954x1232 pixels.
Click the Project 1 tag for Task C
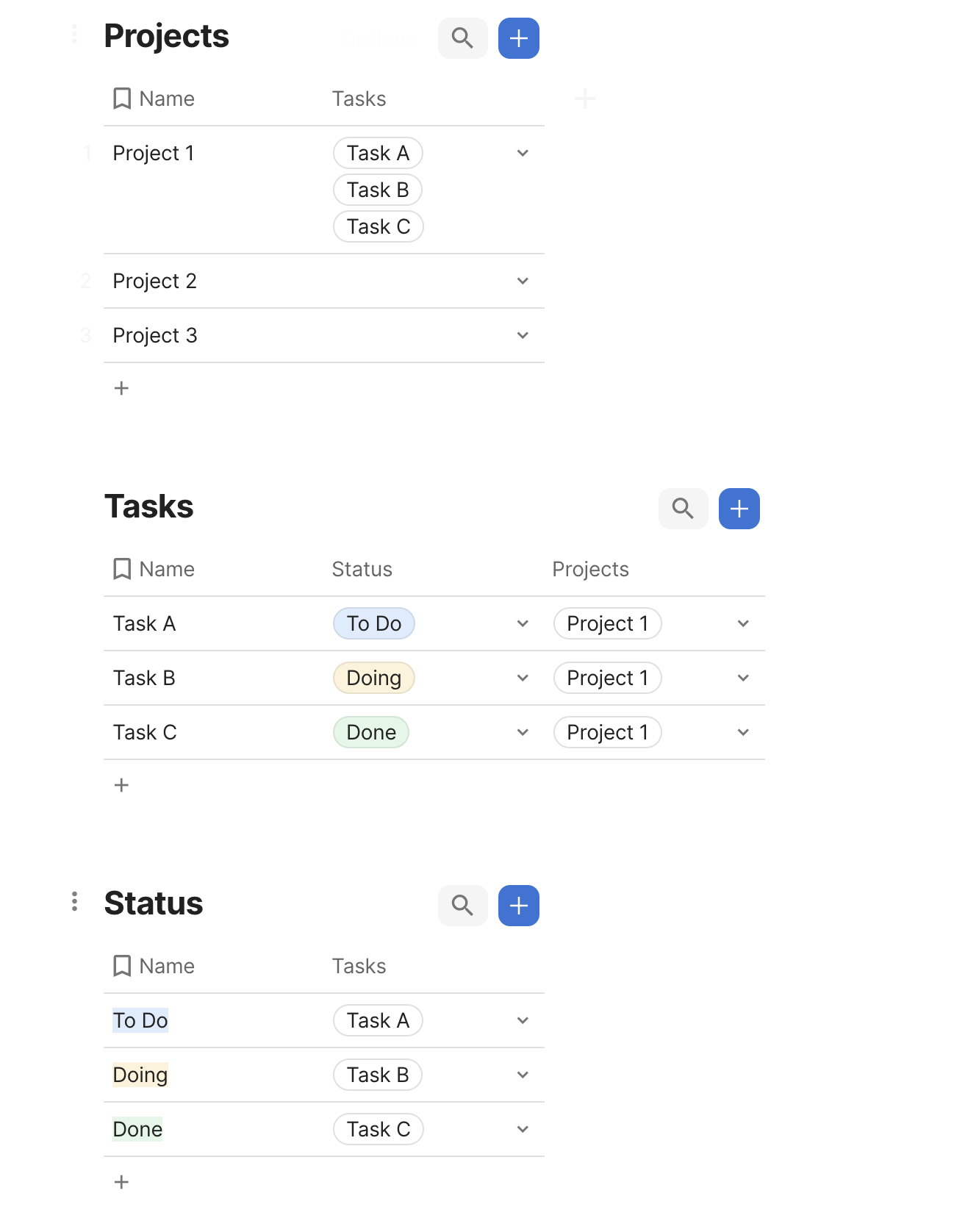point(607,733)
